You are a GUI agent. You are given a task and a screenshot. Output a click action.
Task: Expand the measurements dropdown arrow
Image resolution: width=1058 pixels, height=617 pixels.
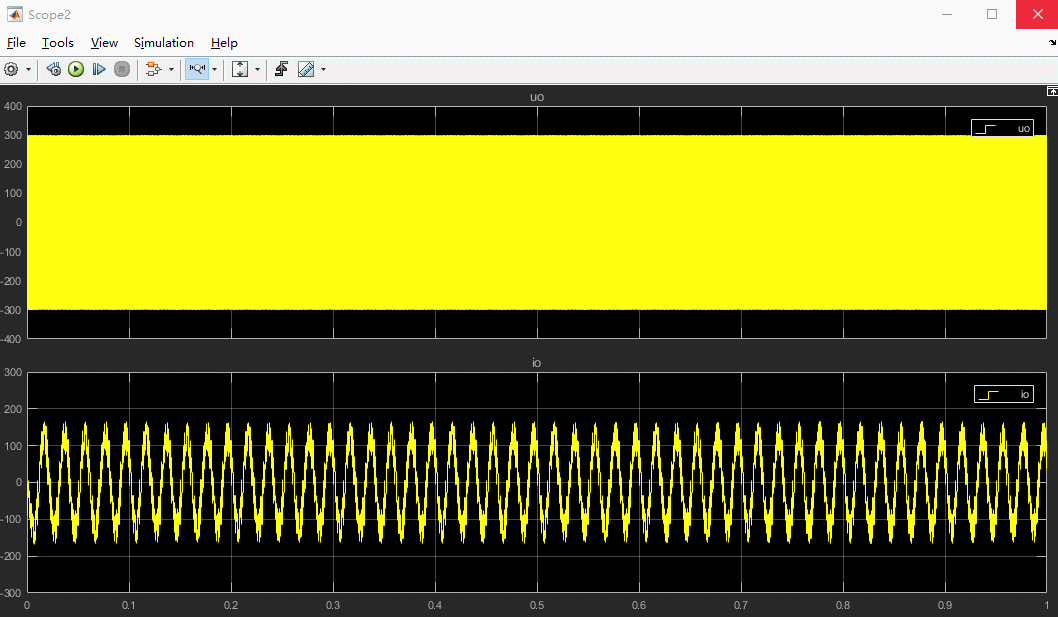click(323, 70)
